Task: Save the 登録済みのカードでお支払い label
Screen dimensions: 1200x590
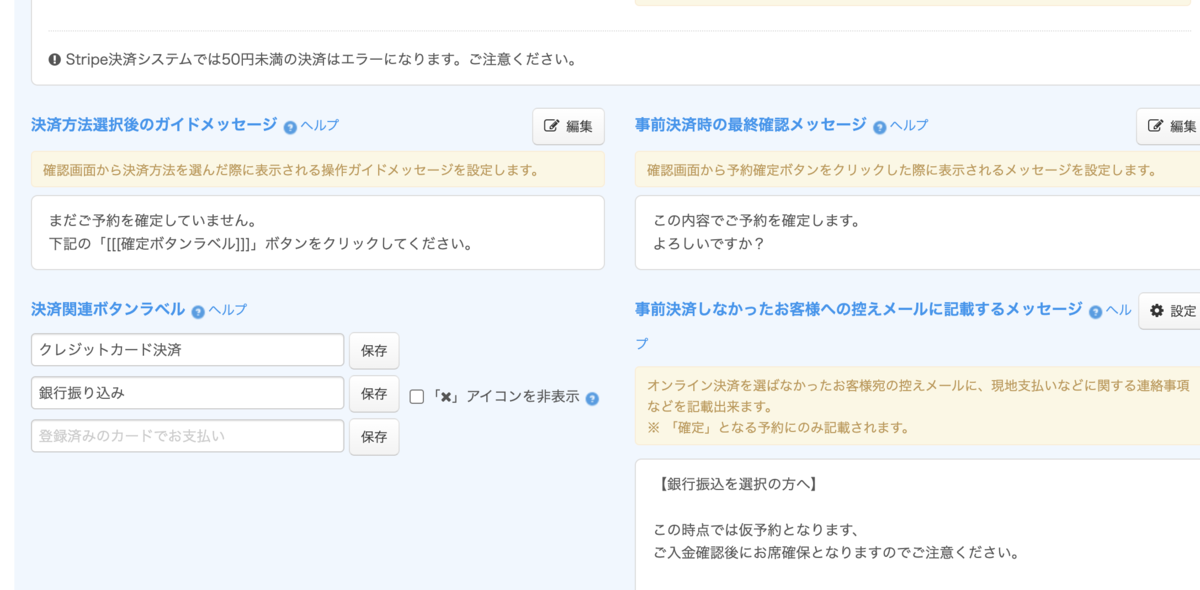Action: tap(374, 437)
